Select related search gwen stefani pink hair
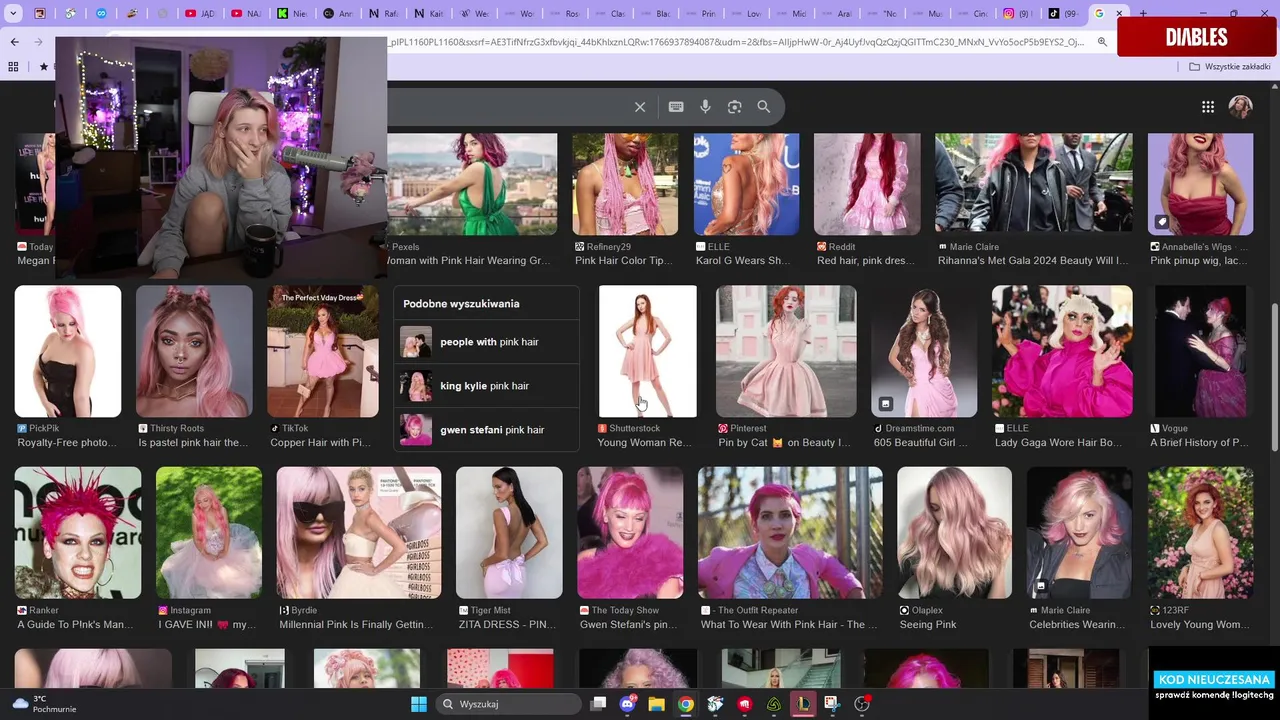The image size is (1280, 720). pyautogui.click(x=487, y=430)
